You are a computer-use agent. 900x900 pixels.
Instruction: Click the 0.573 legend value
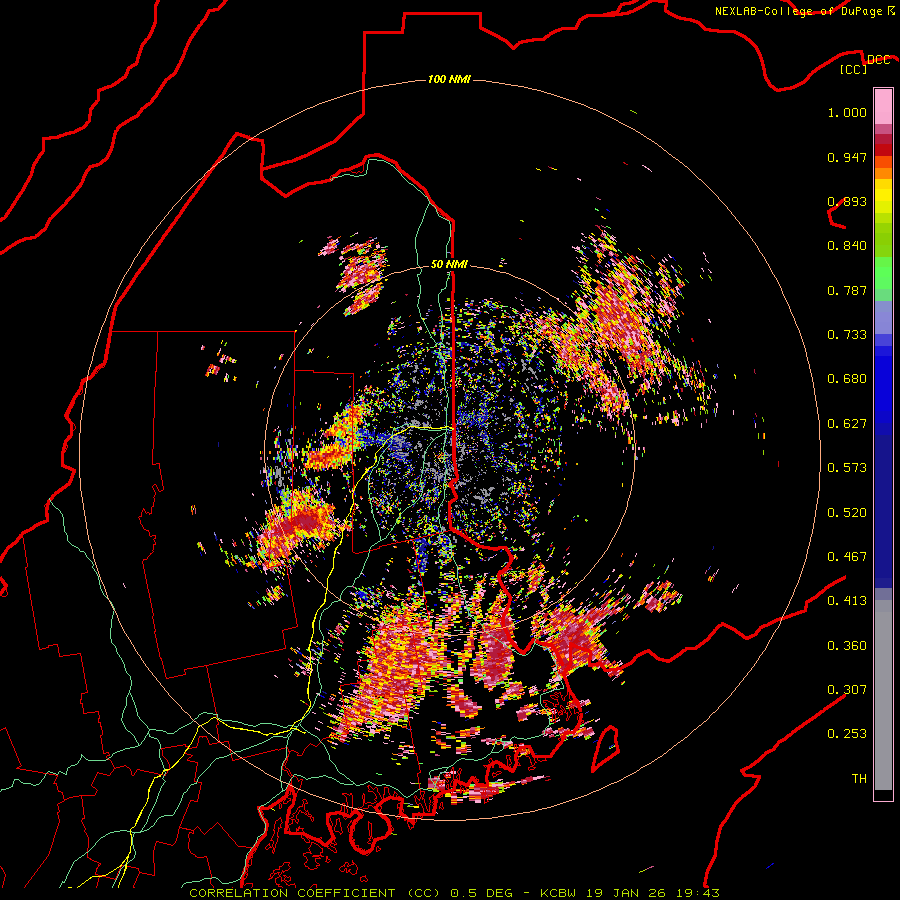(847, 468)
